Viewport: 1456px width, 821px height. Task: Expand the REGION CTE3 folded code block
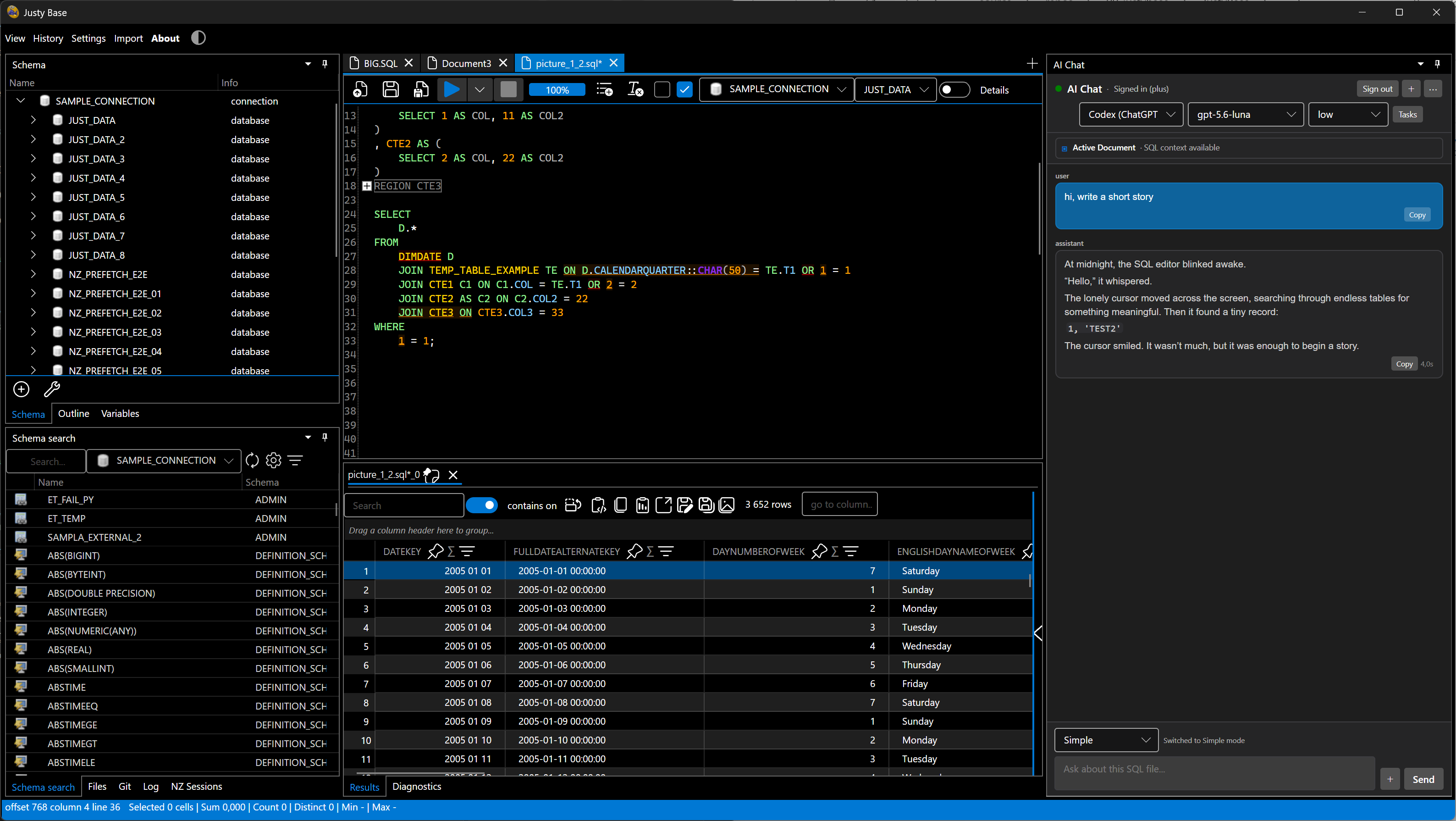[x=367, y=186]
